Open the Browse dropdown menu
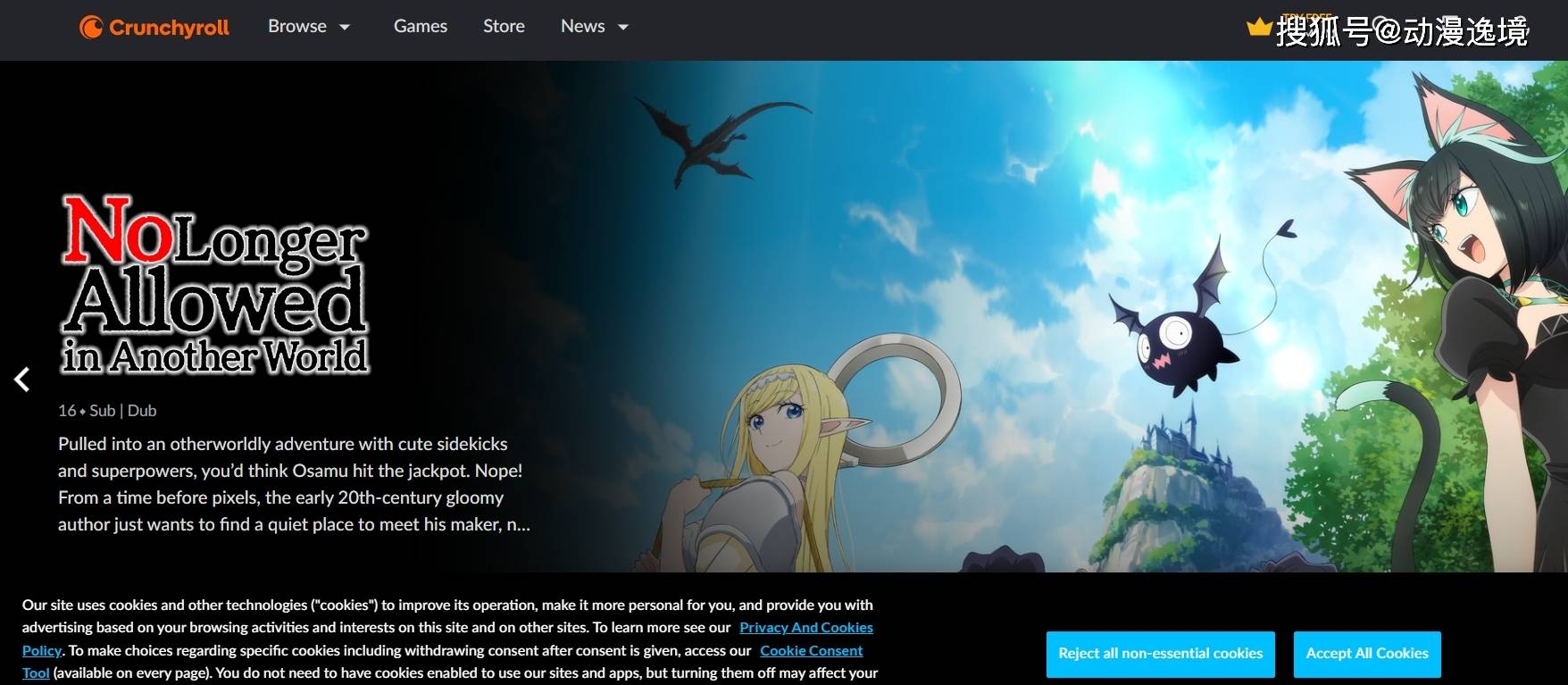 coord(309,27)
